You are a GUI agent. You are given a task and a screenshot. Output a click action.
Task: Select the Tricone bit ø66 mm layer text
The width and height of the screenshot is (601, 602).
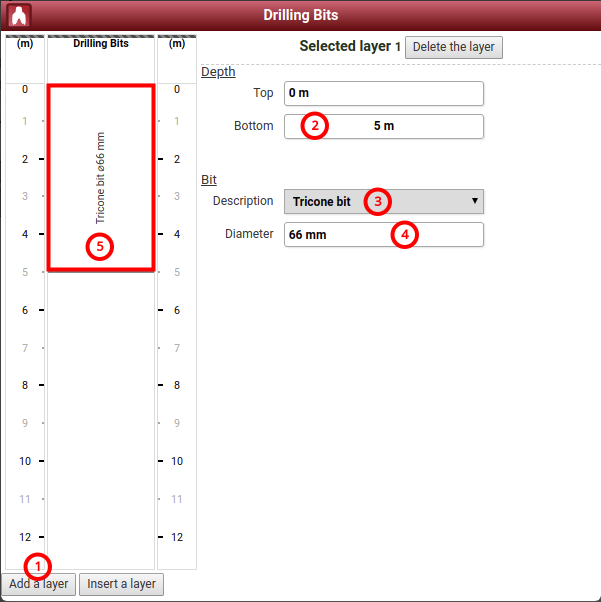(x=100, y=177)
